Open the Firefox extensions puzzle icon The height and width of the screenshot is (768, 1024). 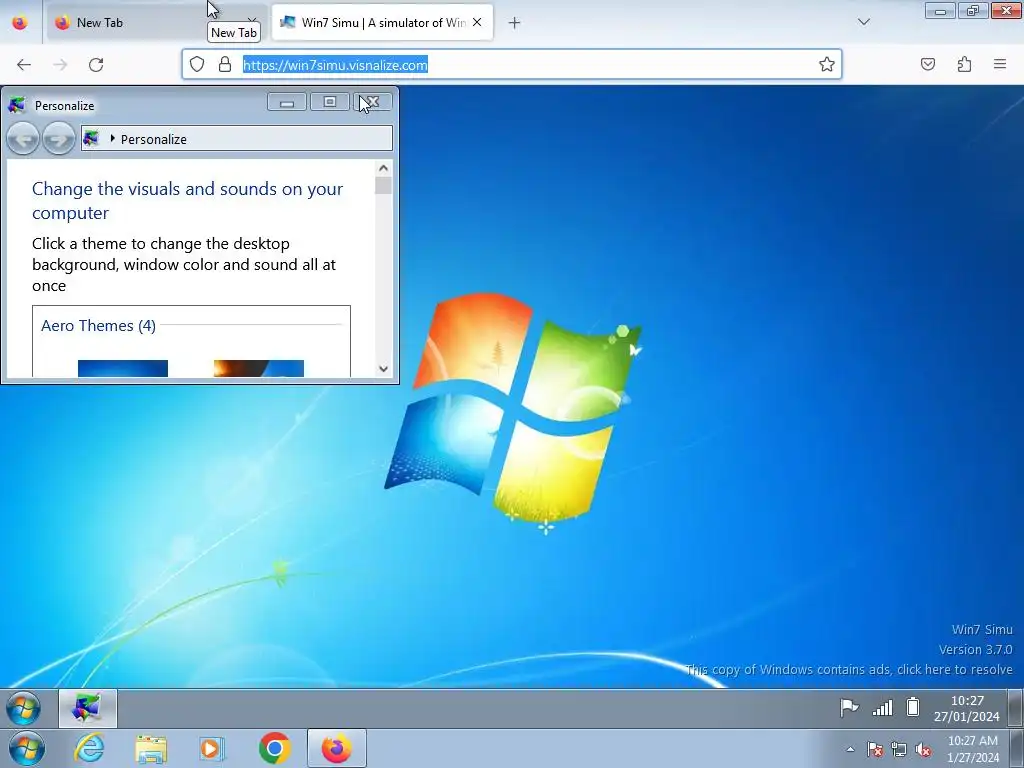click(964, 64)
